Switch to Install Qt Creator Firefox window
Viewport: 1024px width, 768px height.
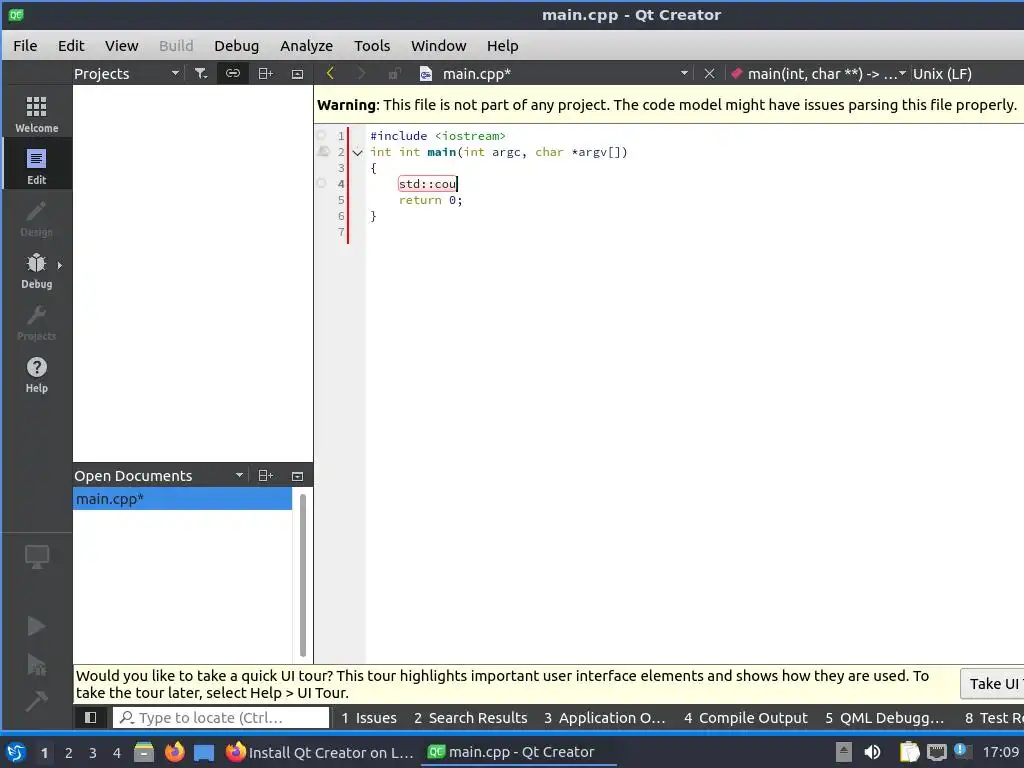click(320, 752)
